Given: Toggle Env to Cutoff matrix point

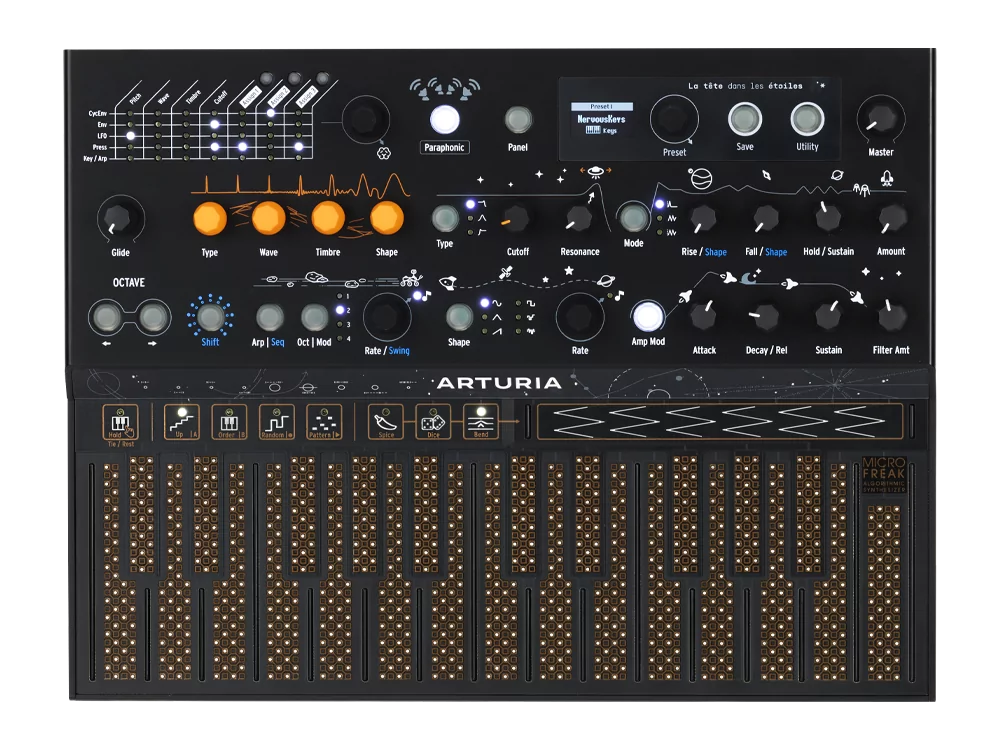Looking at the screenshot, I should pyautogui.click(x=215, y=124).
